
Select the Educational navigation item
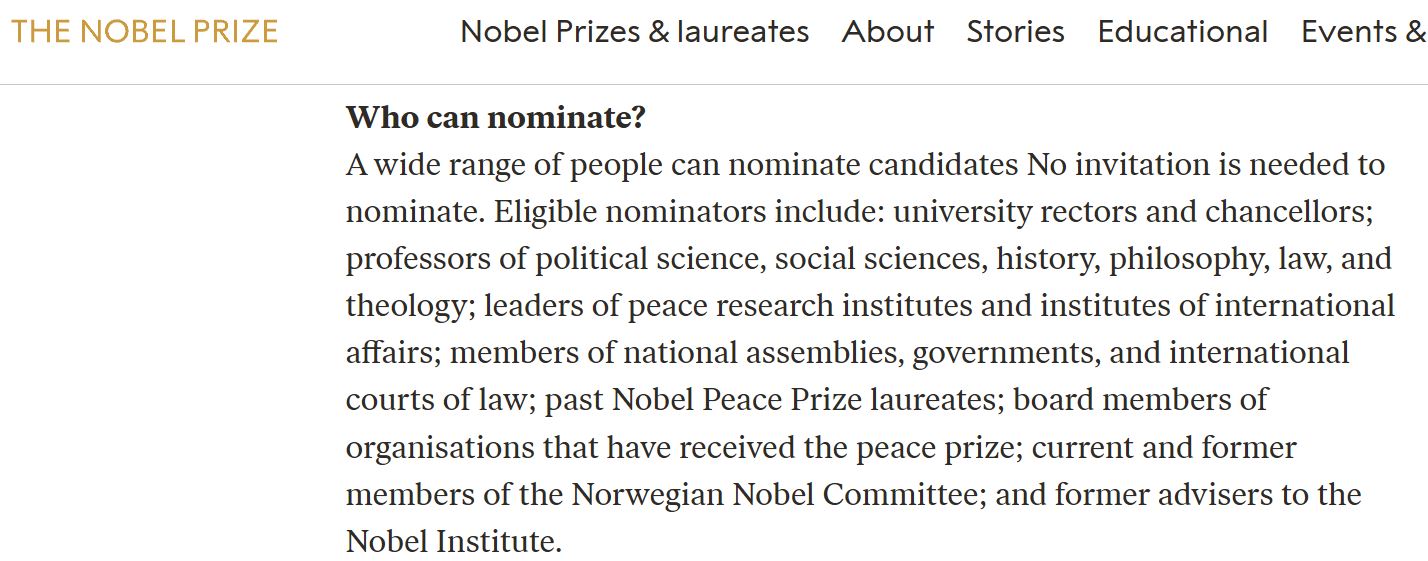click(1182, 32)
